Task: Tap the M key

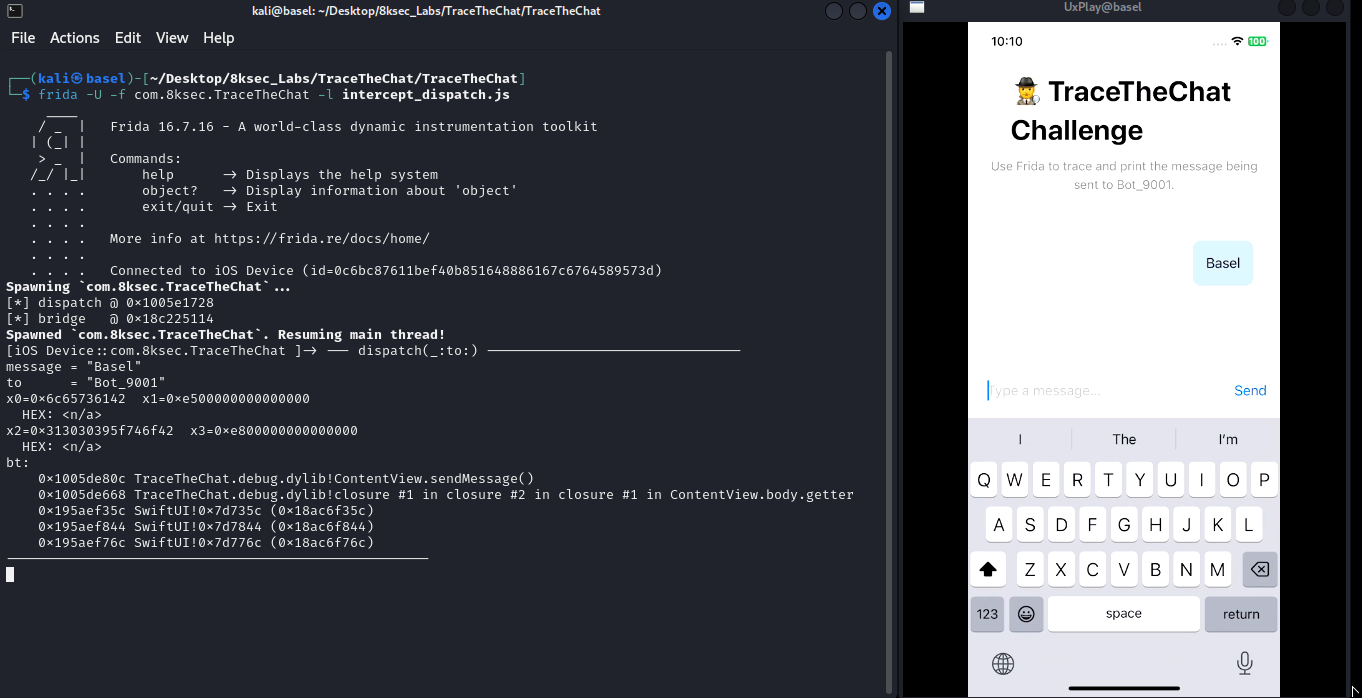Action: point(1217,570)
